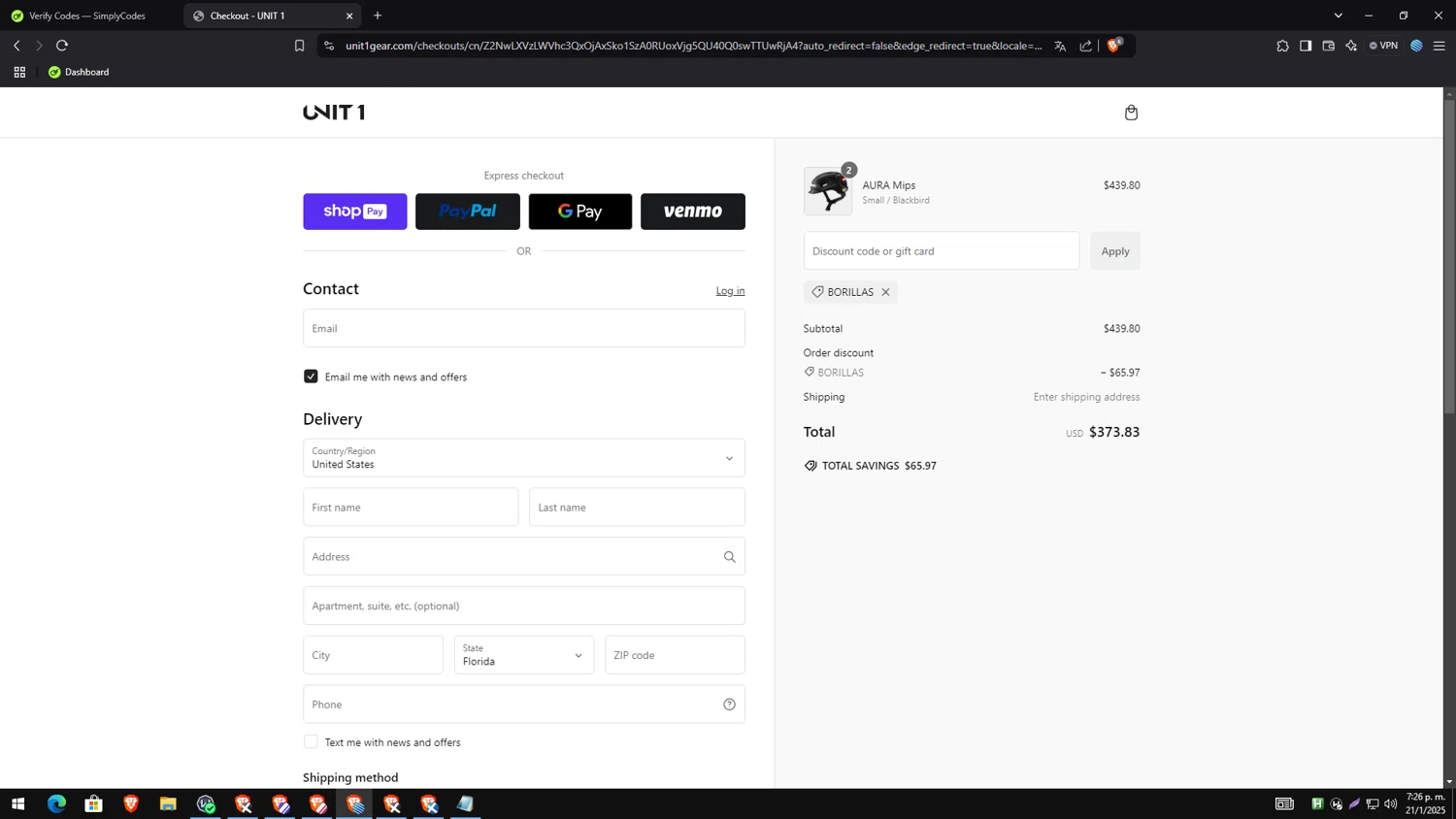Reload the checkout page
The width and height of the screenshot is (1456, 819).
62,46
